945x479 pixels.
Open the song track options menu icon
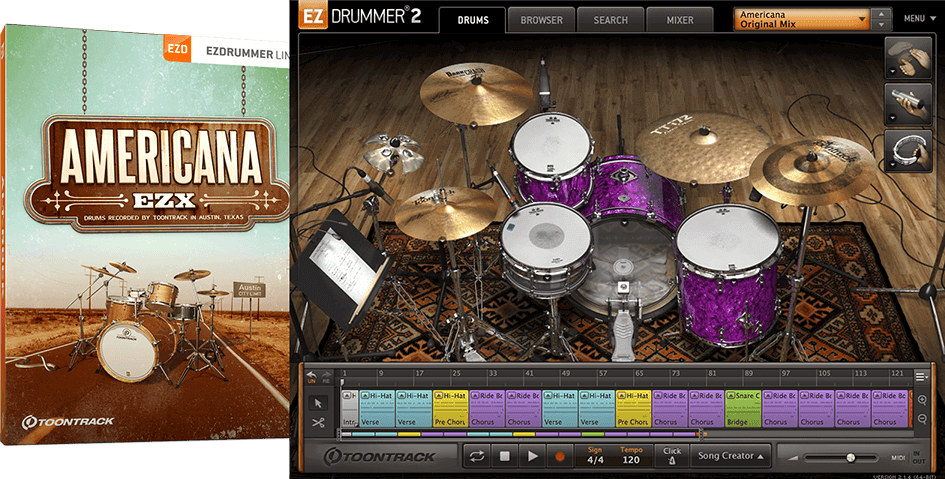[x=921, y=377]
